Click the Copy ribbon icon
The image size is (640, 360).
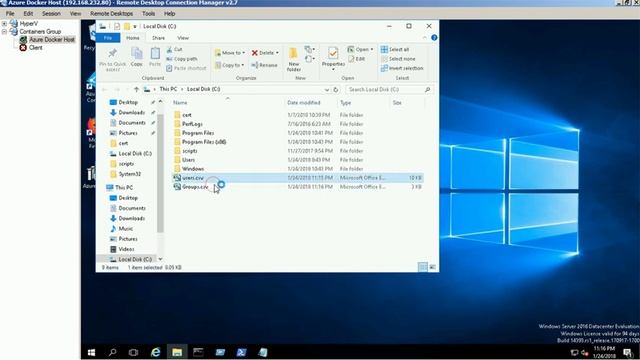pos(137,53)
